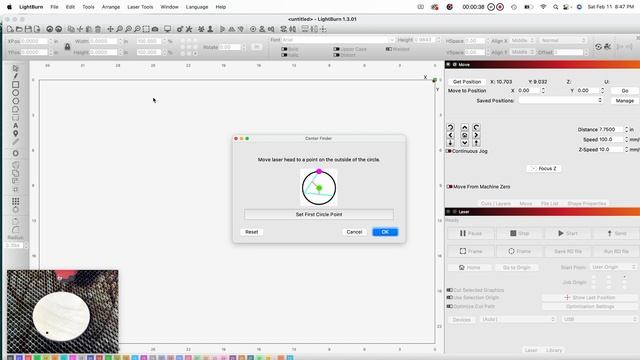Click the Device Settings wrench icon
This screenshot has width=640, height=360.
189,29
